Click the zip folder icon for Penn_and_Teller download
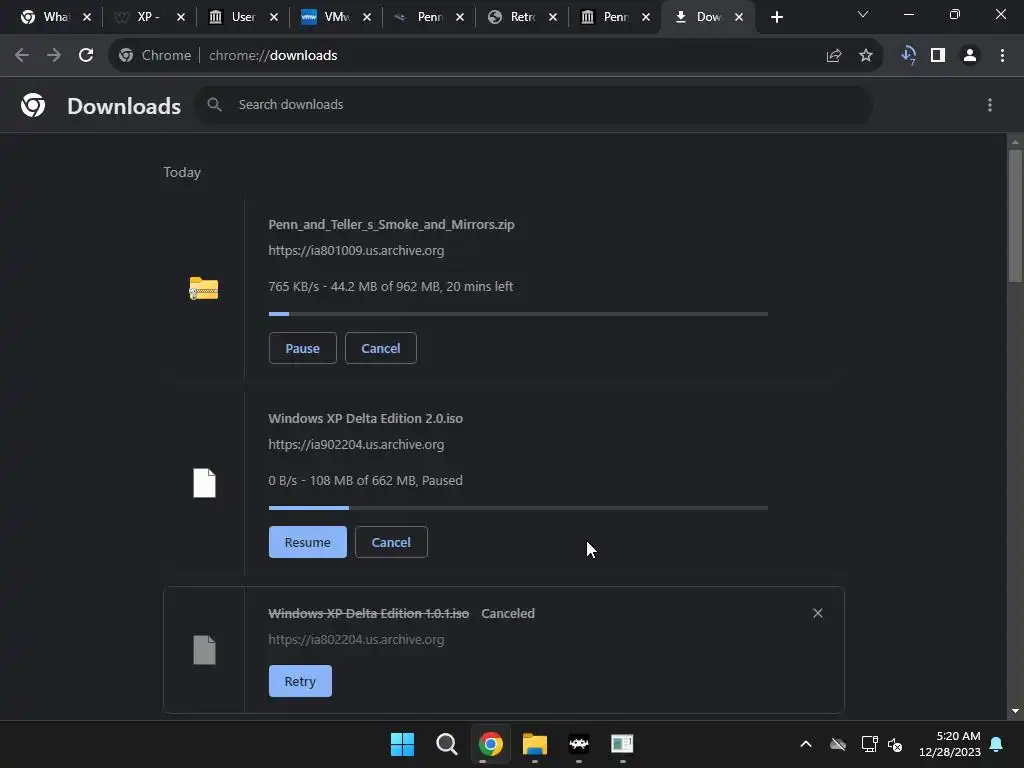Image resolution: width=1024 pixels, height=768 pixels. click(x=204, y=288)
